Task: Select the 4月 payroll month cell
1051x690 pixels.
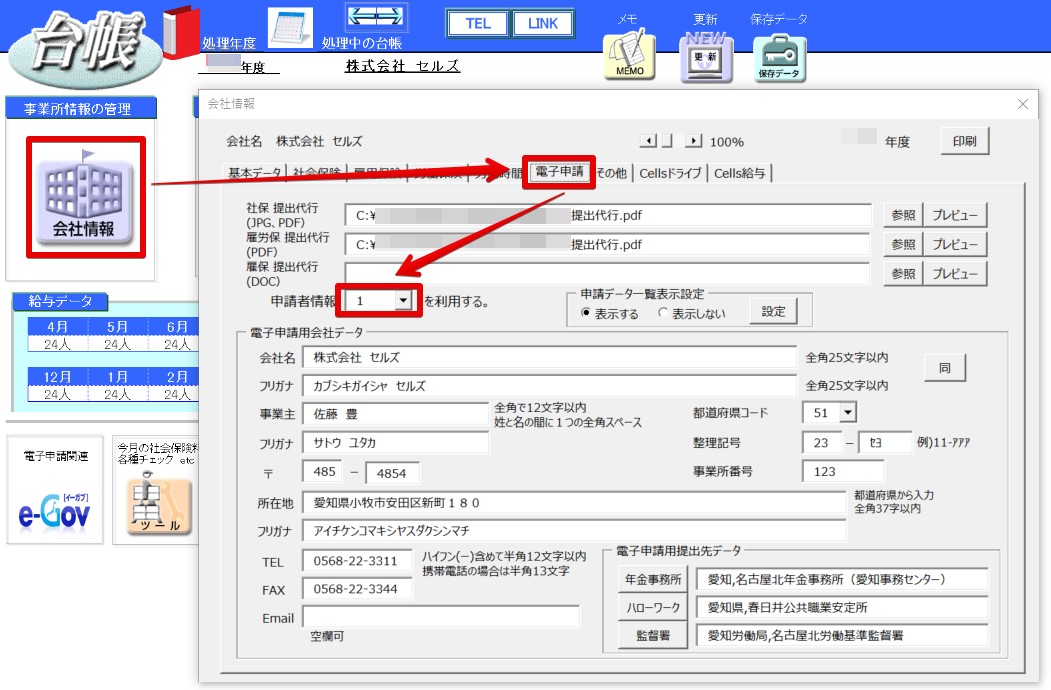Action: coord(58,327)
